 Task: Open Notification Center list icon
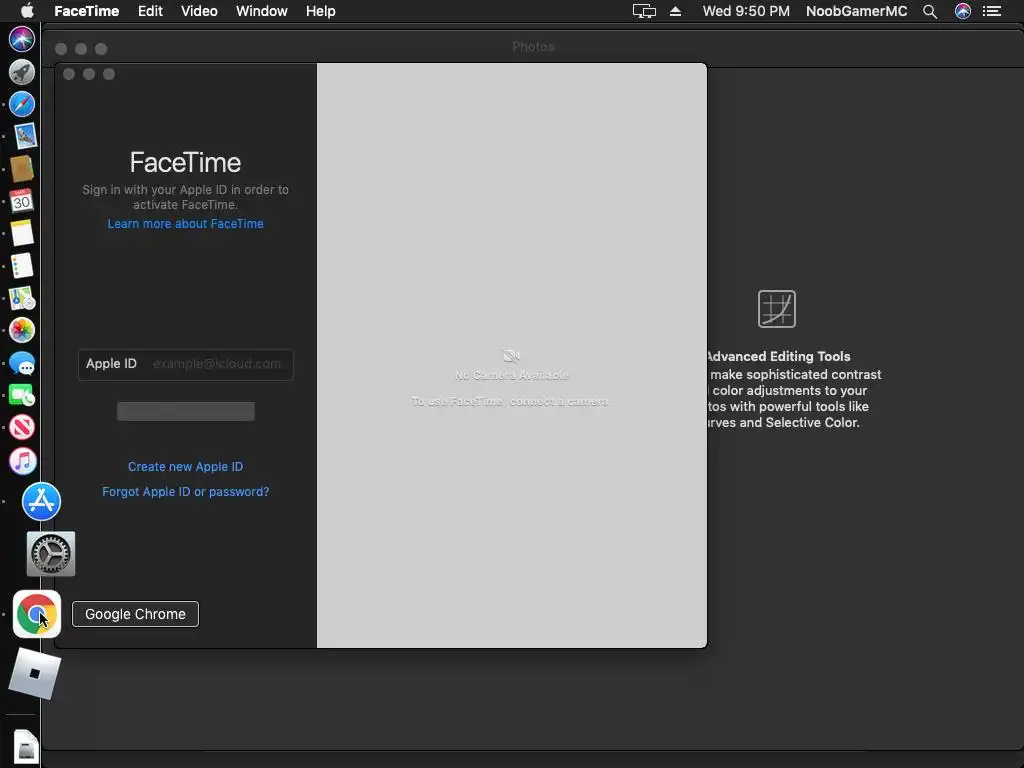(992, 11)
